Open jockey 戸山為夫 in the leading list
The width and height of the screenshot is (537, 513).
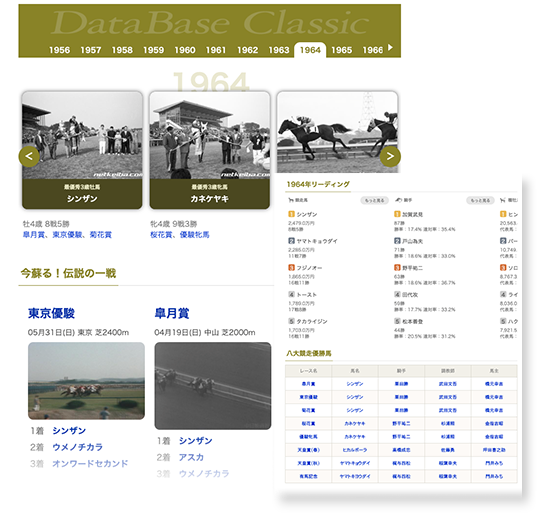[412, 241]
